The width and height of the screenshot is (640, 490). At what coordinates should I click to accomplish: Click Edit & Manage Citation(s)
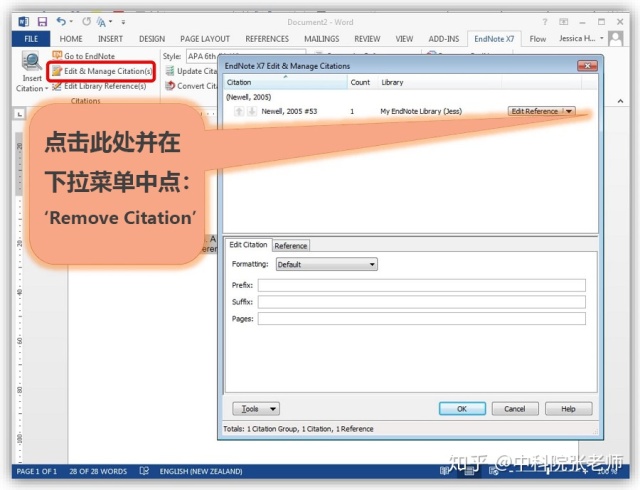(x=102, y=71)
